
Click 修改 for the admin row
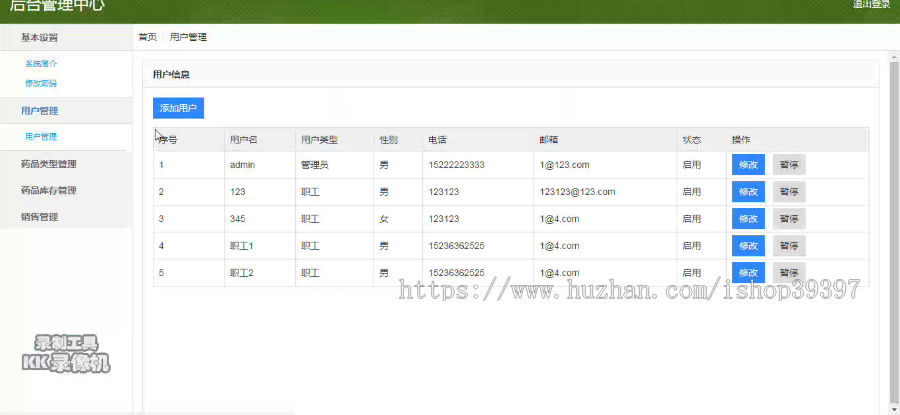748,165
